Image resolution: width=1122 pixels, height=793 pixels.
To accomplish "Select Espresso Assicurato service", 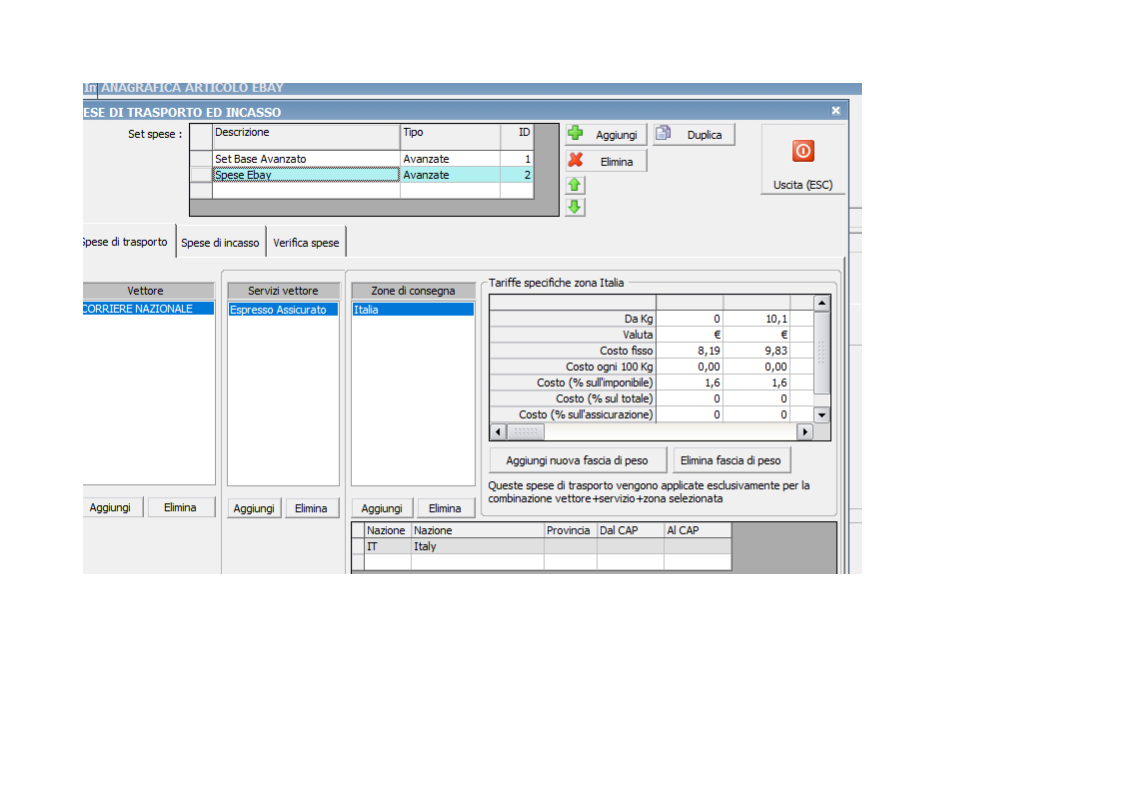I will point(283,309).
